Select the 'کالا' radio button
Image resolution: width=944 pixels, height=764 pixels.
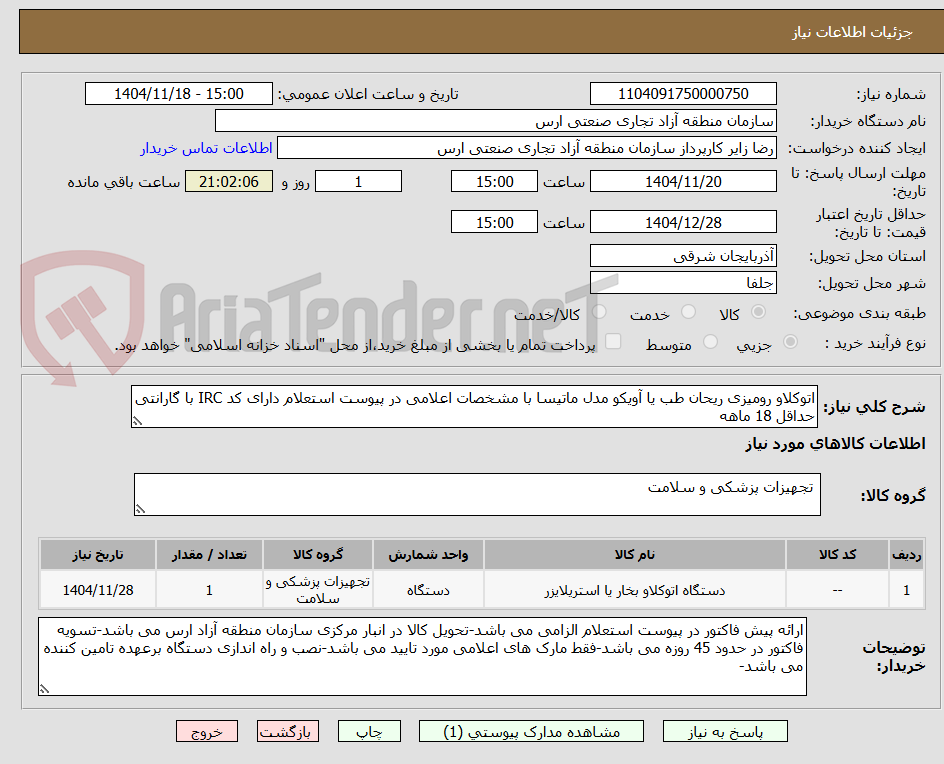click(759, 312)
